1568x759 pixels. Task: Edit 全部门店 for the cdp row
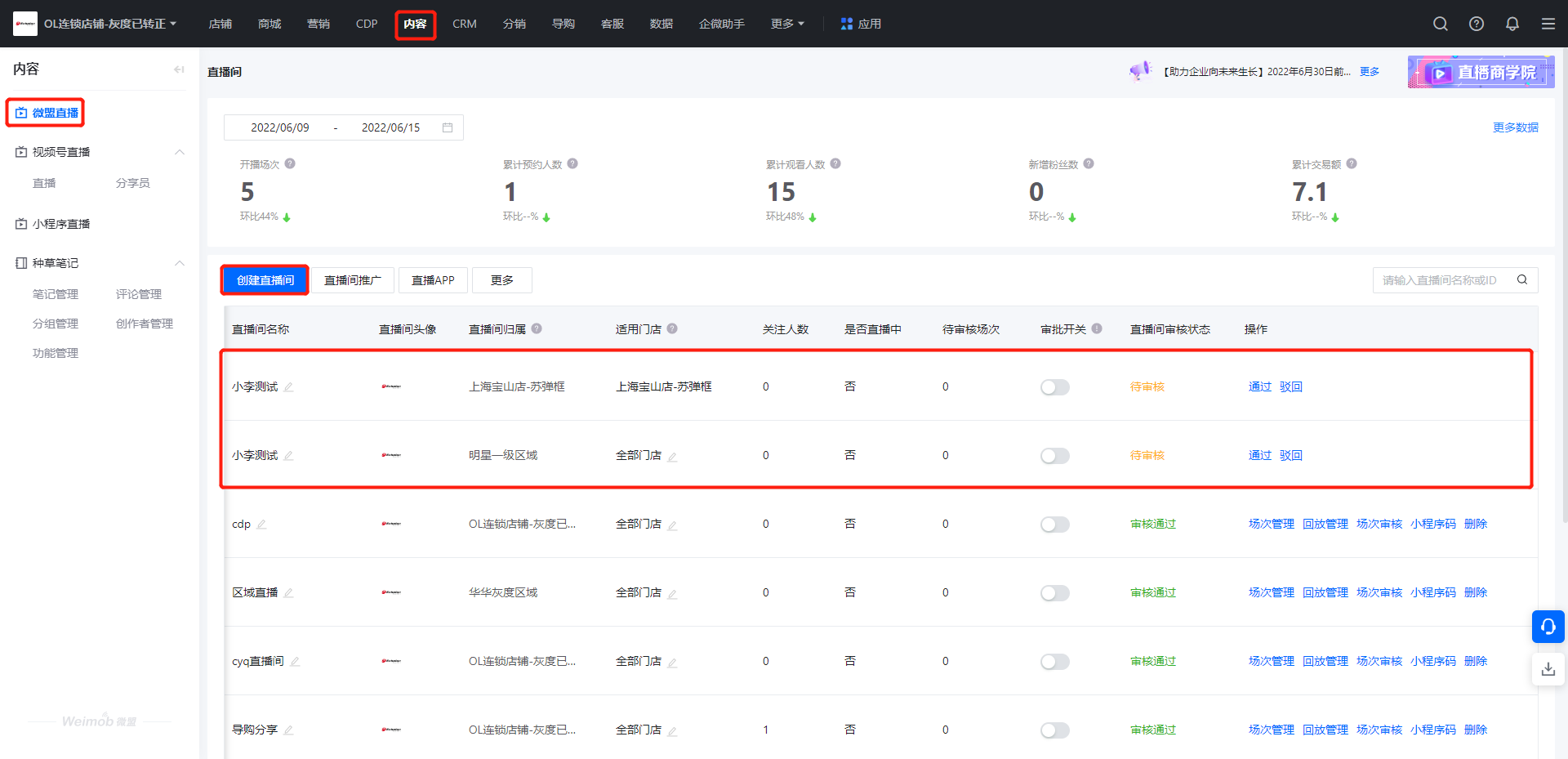tap(672, 525)
